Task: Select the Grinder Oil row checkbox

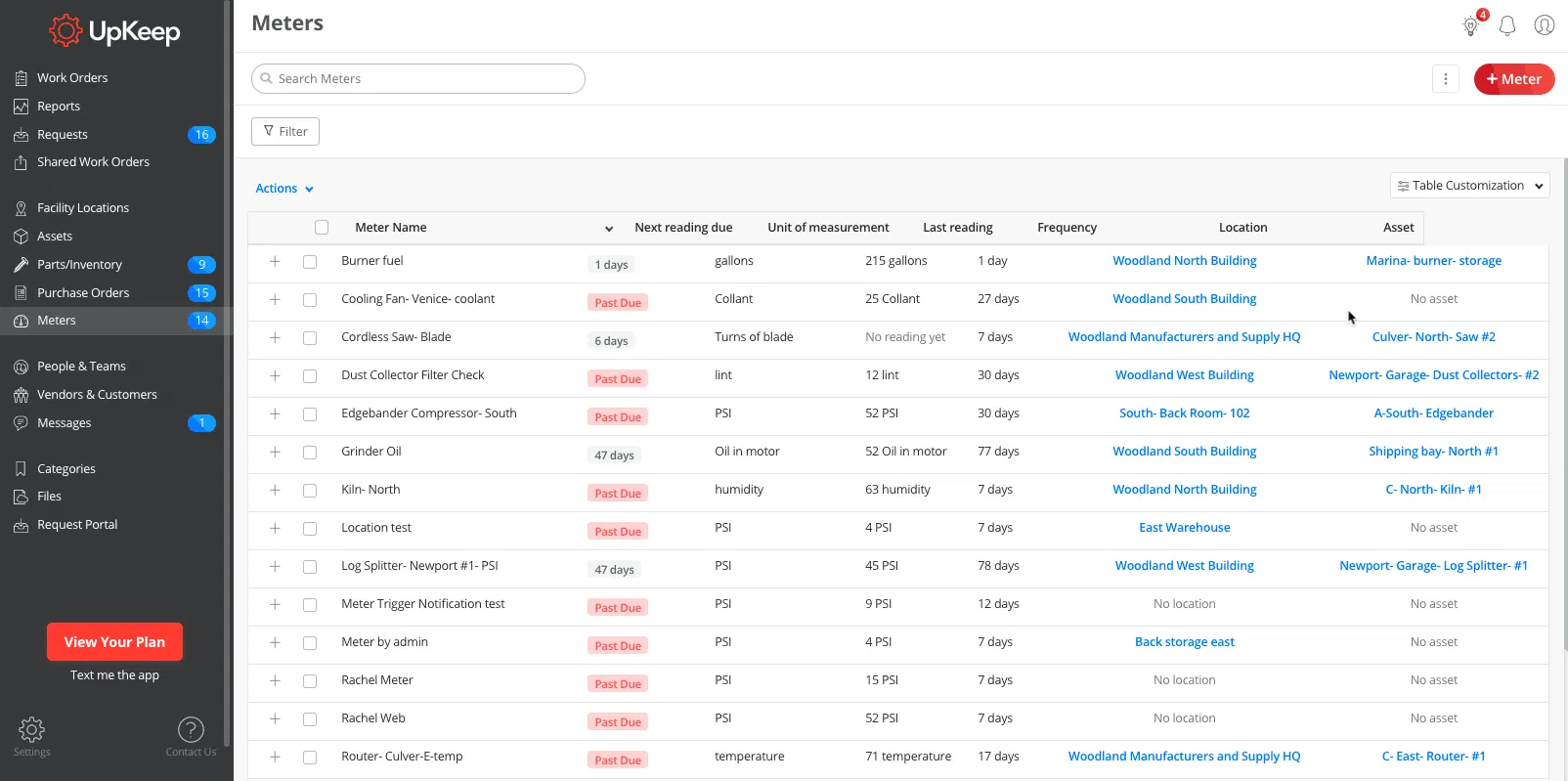Action: click(x=310, y=453)
